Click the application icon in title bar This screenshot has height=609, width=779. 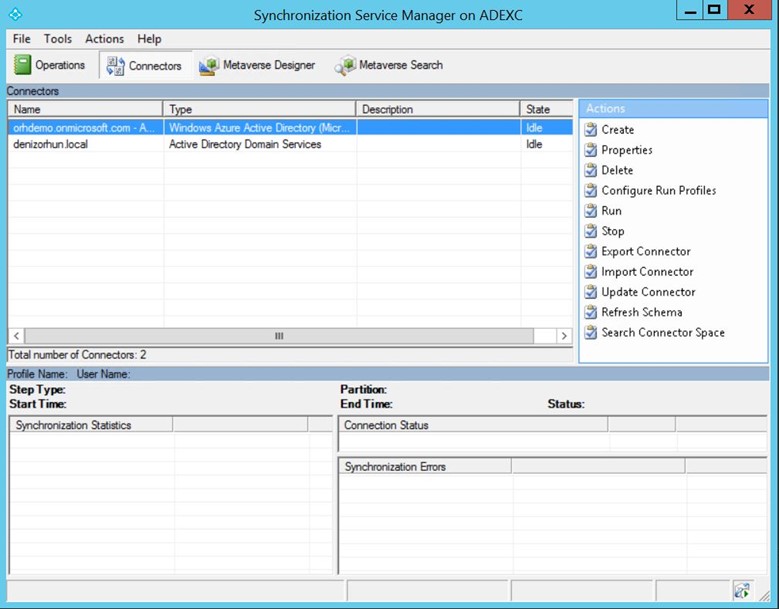click(15, 14)
